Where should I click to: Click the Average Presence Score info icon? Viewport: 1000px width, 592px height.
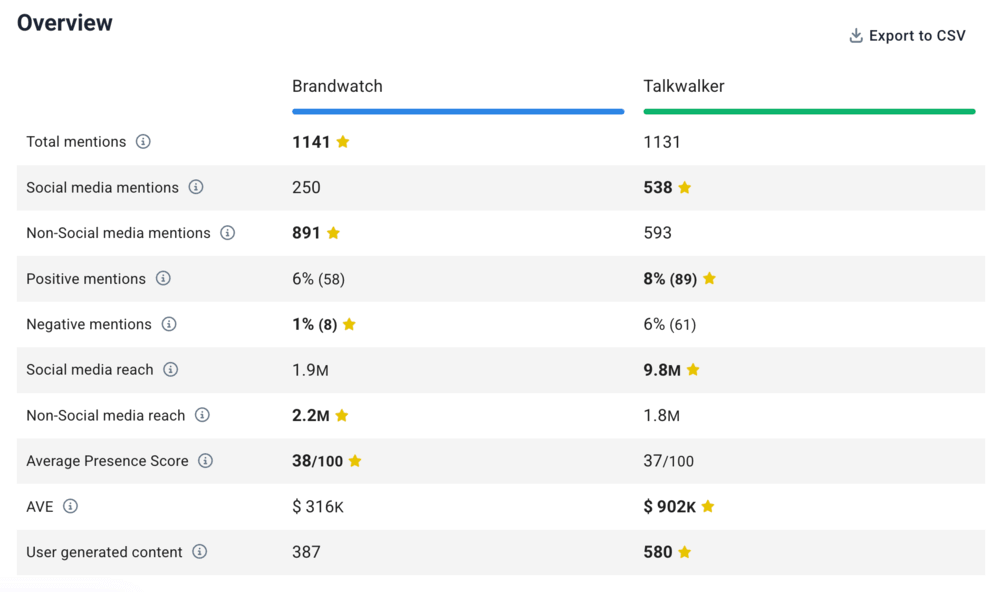click(x=207, y=461)
